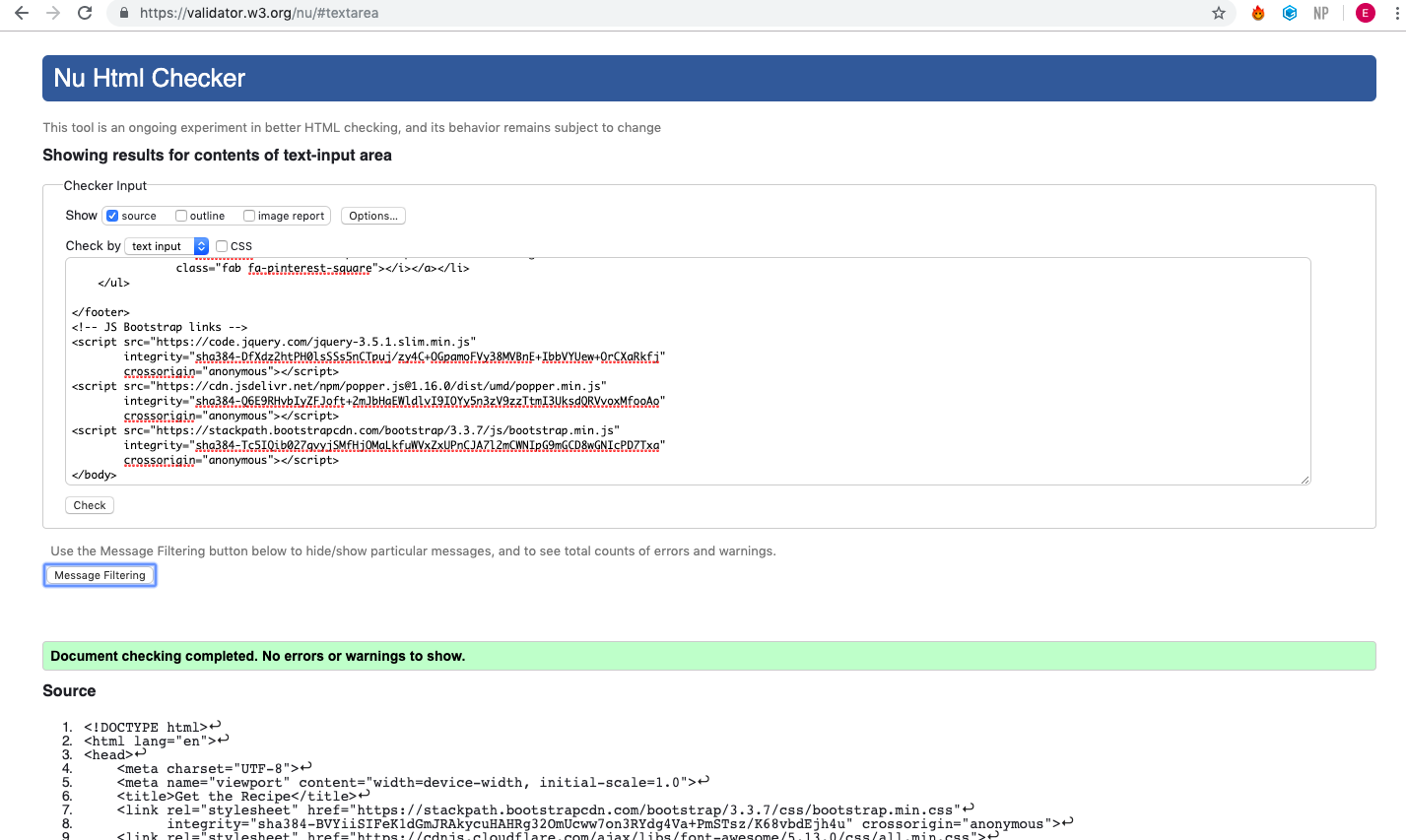Open the orange flame browser extension
This screenshot has width=1406, height=840.
[1258, 13]
